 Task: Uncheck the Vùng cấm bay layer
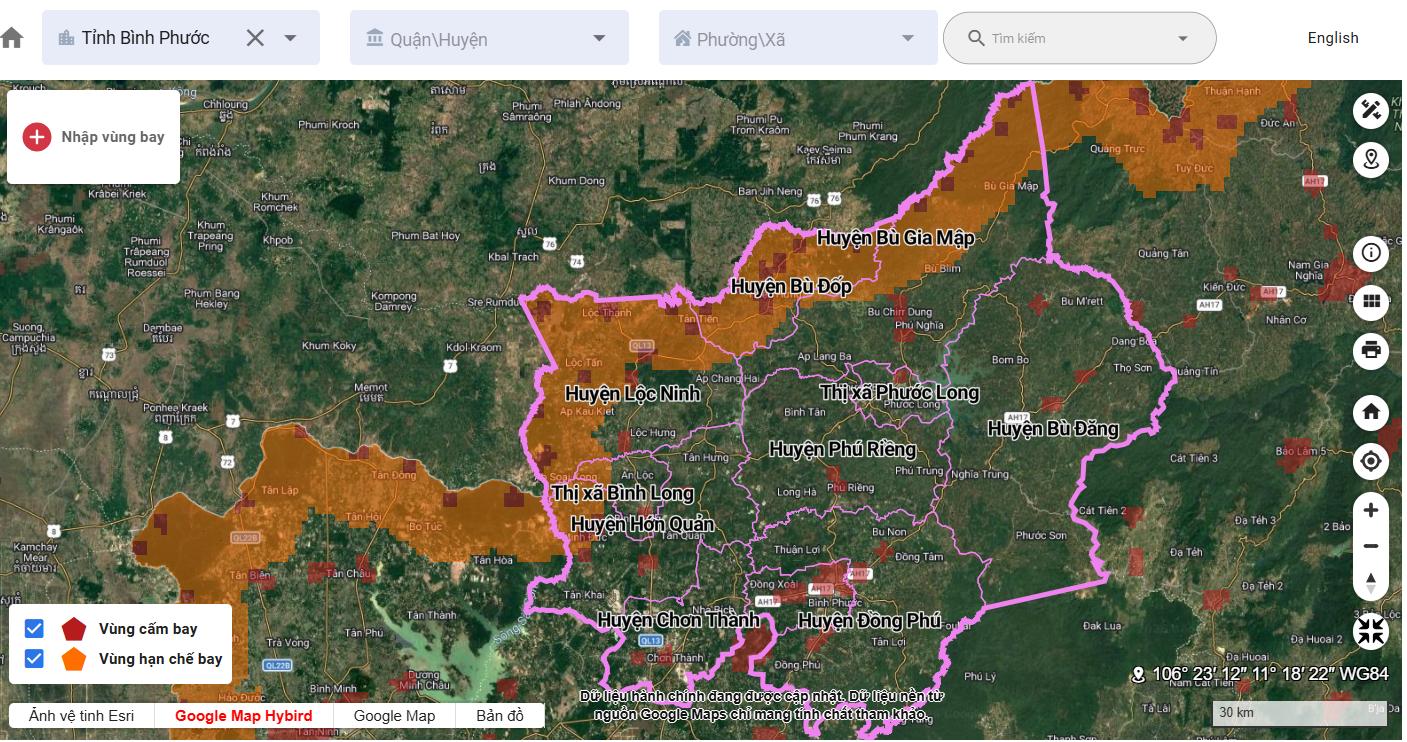pos(34,629)
